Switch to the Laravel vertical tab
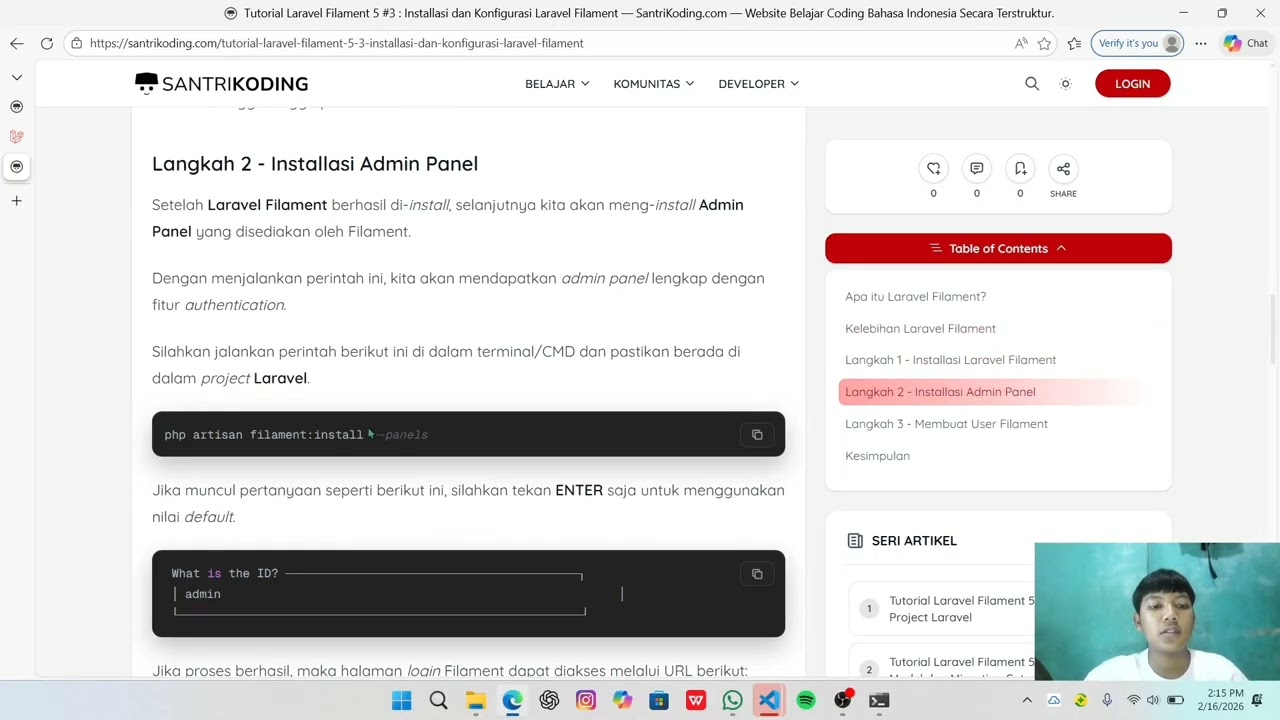 [x=17, y=136]
